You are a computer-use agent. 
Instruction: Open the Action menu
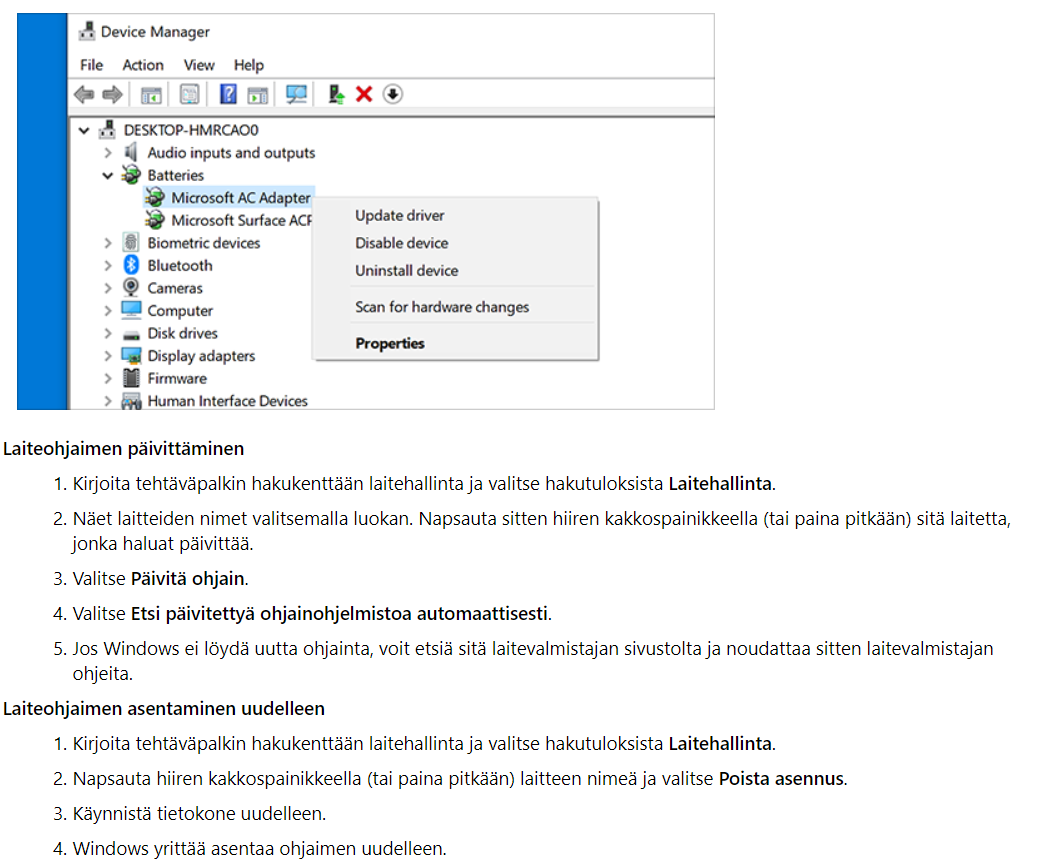pyautogui.click(x=142, y=65)
